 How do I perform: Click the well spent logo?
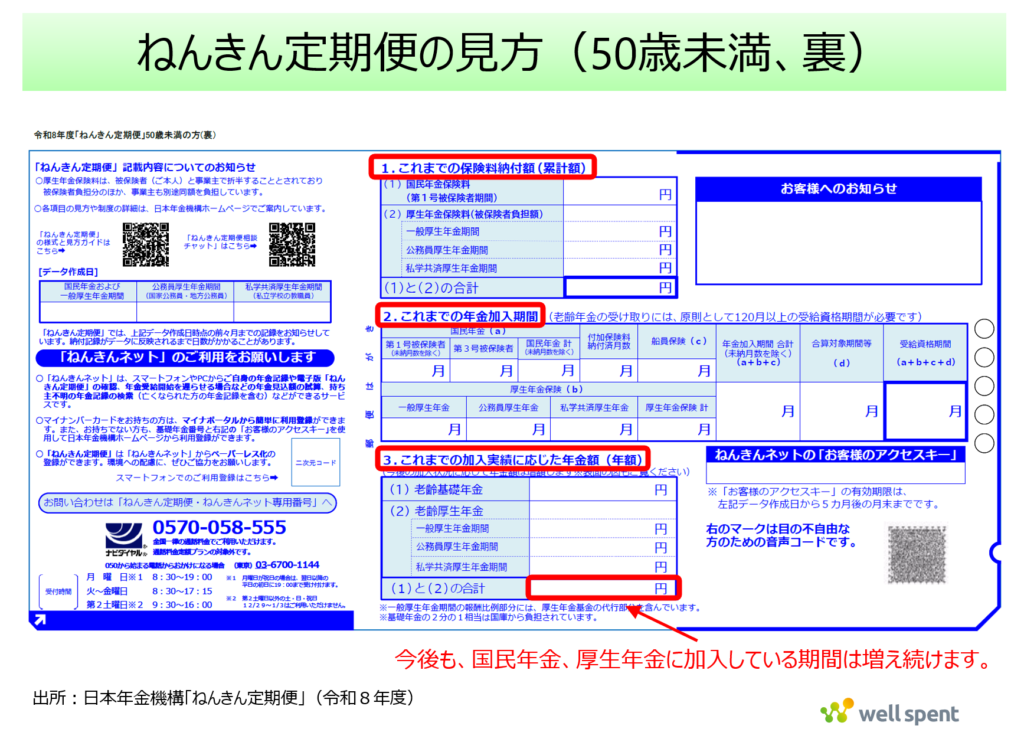(x=889, y=713)
